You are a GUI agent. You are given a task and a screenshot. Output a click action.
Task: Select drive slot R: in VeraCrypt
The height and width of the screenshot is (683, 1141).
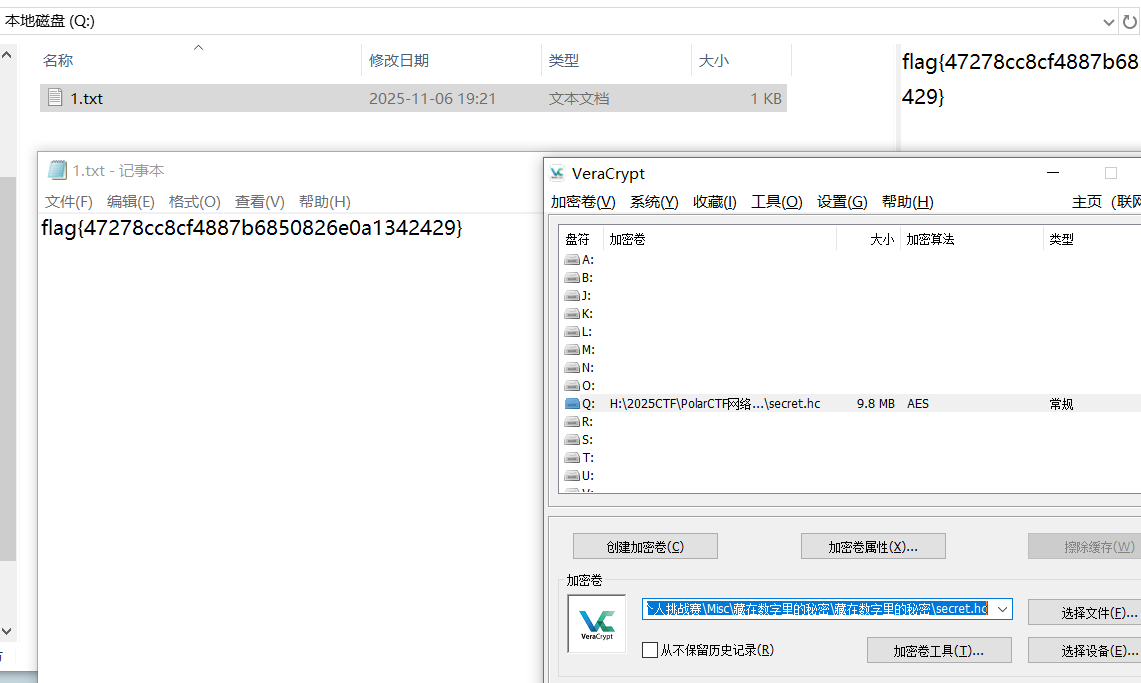coord(580,422)
